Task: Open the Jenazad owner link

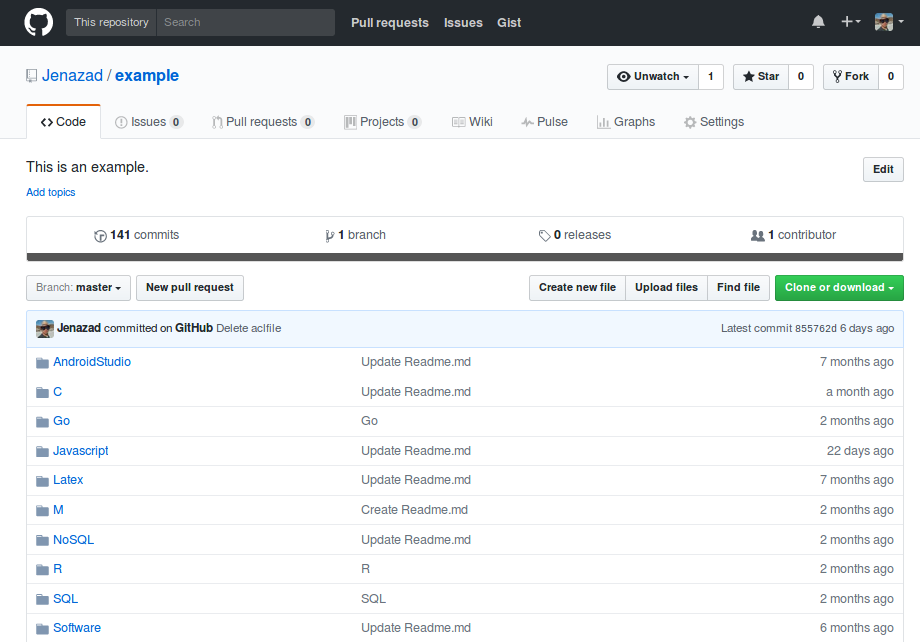Action: click(72, 76)
